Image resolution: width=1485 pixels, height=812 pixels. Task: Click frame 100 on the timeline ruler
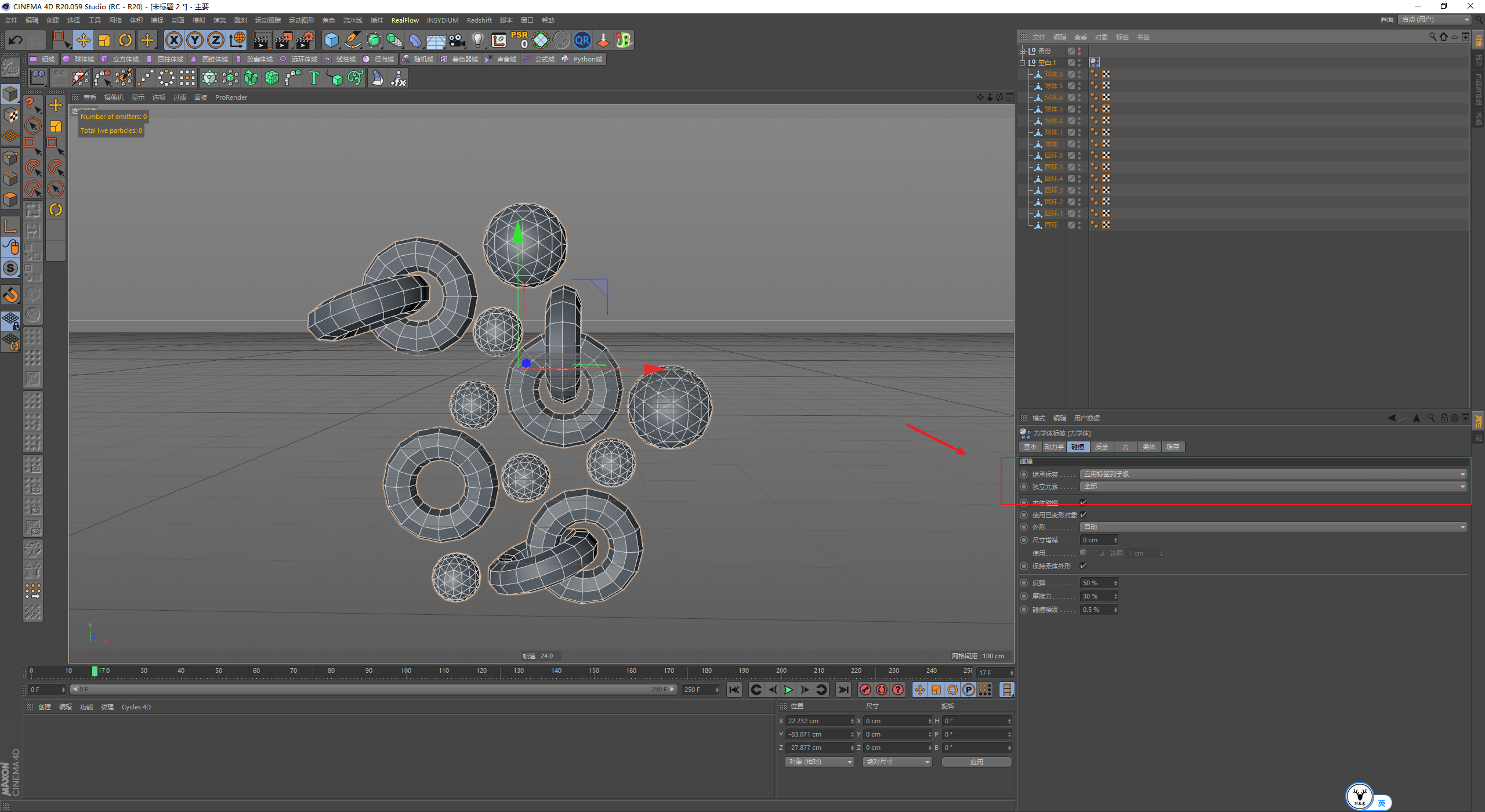point(406,671)
